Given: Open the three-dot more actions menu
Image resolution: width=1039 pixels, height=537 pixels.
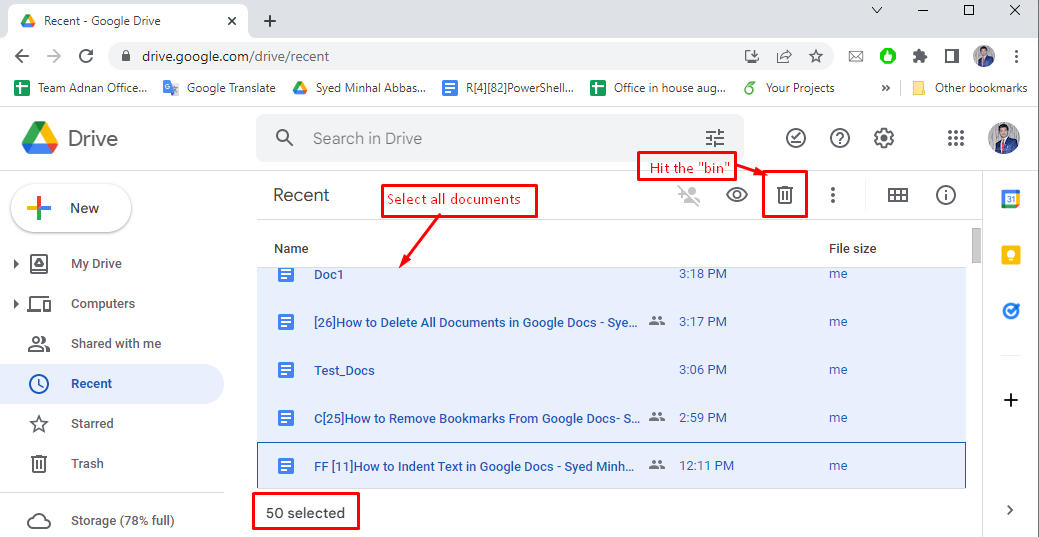Looking at the screenshot, I should (833, 195).
